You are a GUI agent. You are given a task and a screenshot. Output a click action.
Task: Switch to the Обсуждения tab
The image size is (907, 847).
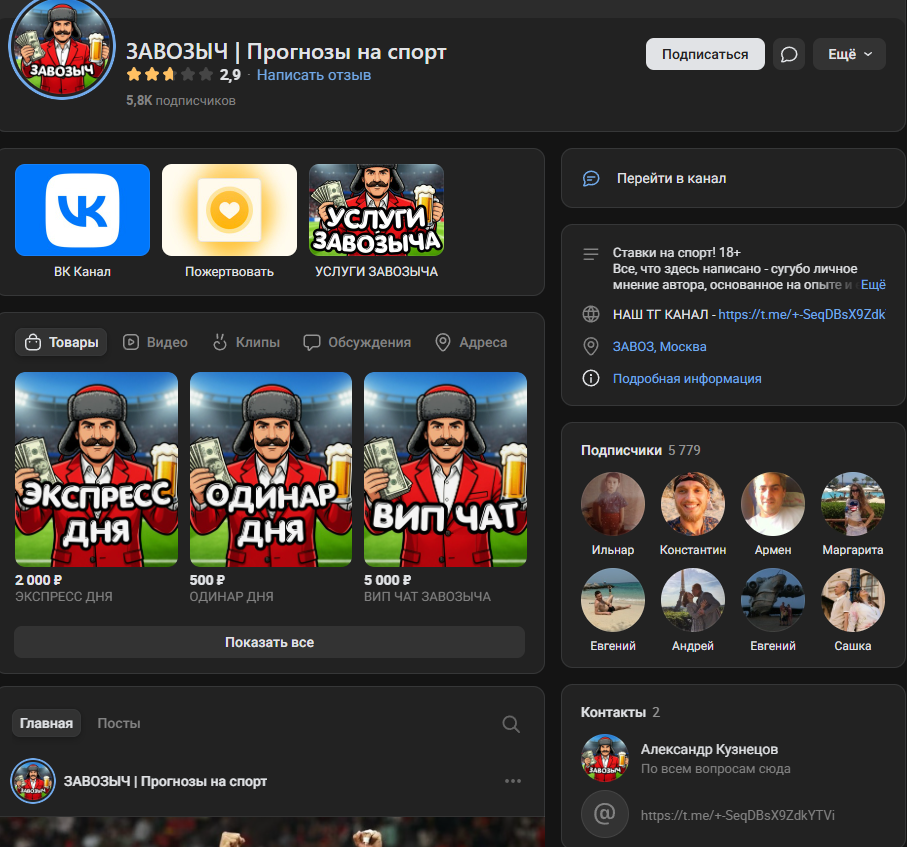(357, 343)
